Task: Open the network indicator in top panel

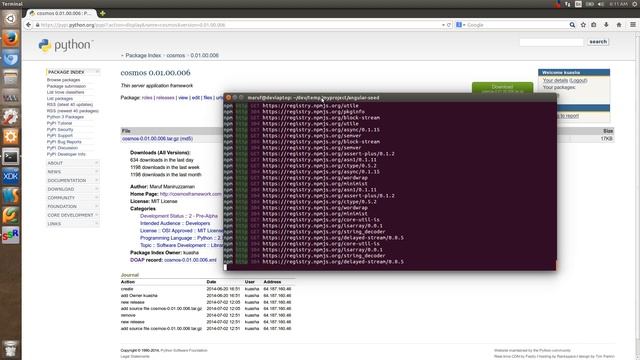Action: click(568, 4)
